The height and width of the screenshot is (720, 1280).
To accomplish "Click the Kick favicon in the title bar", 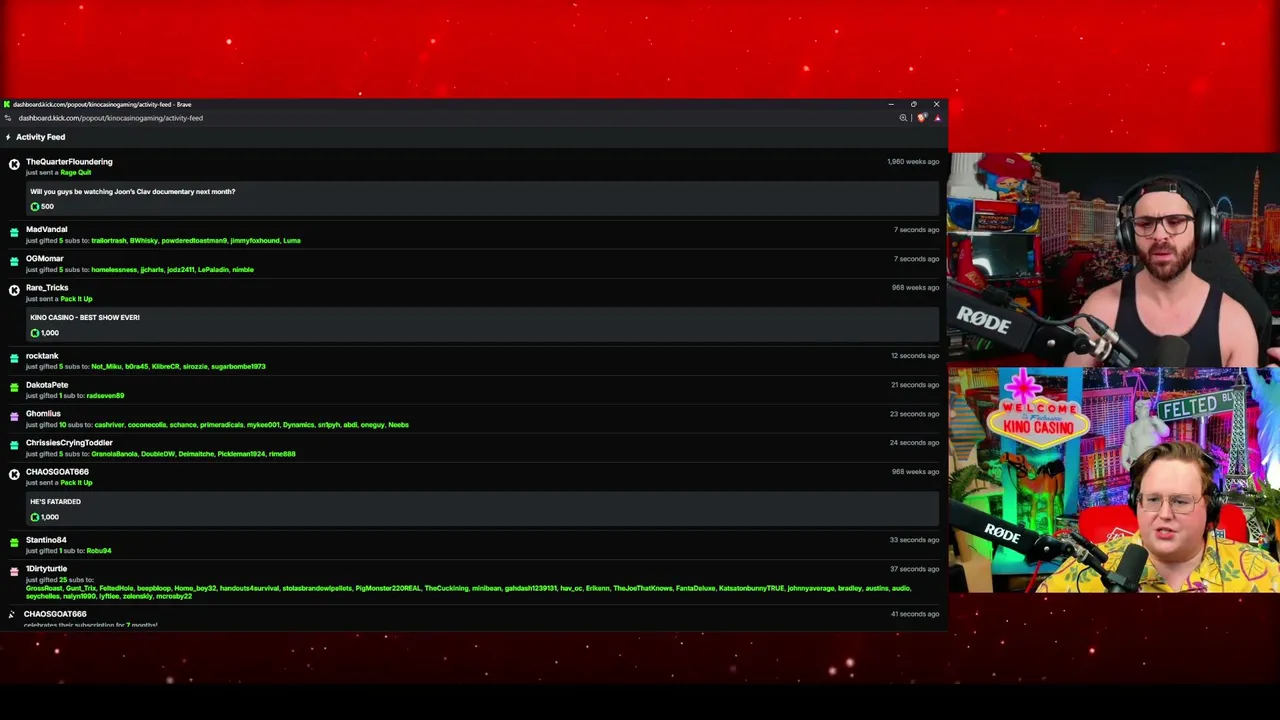I will click(7, 104).
